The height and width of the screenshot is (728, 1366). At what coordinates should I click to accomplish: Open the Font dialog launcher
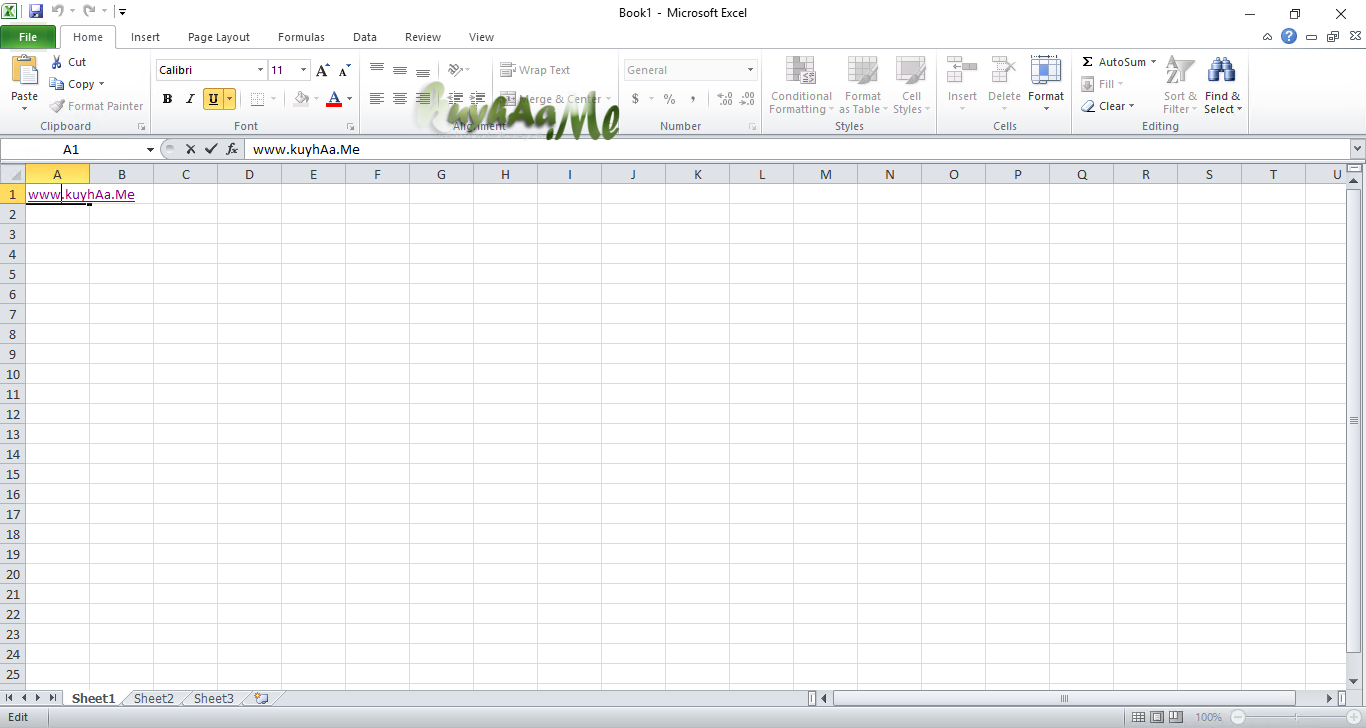(350, 127)
